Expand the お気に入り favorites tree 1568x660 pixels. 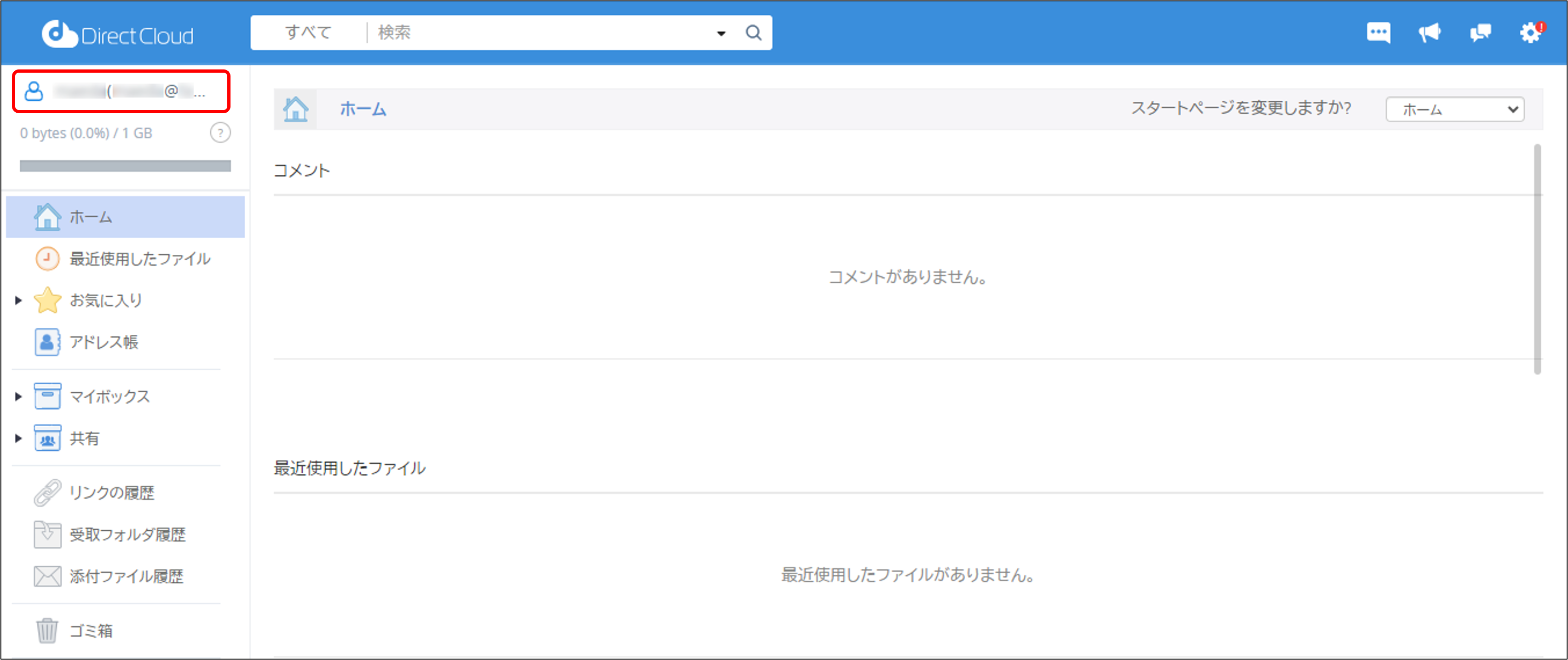click(17, 300)
